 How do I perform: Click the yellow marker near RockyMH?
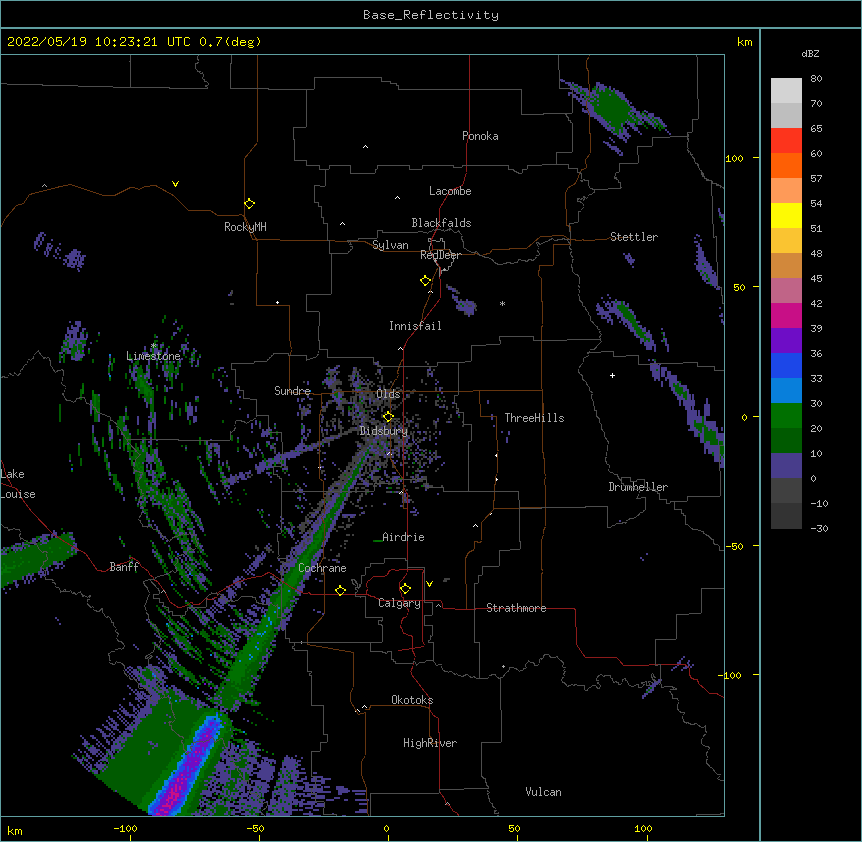coord(249,203)
